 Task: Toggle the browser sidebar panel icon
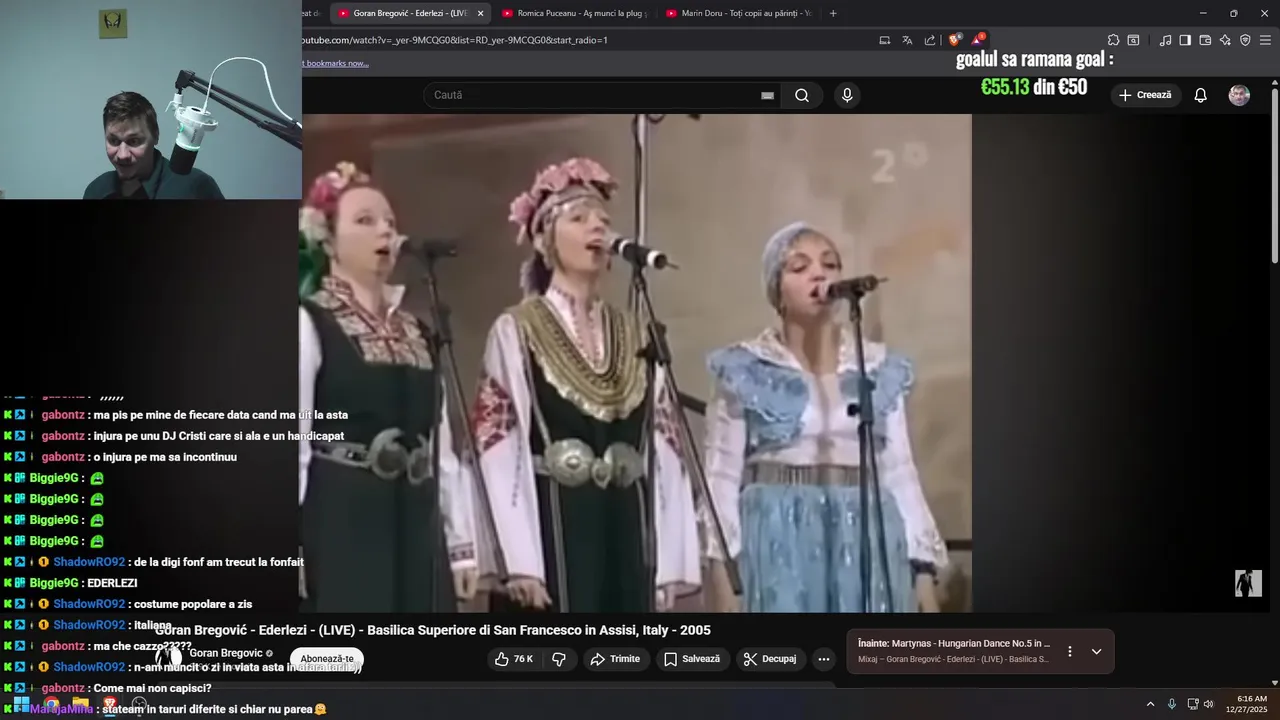(x=1185, y=40)
